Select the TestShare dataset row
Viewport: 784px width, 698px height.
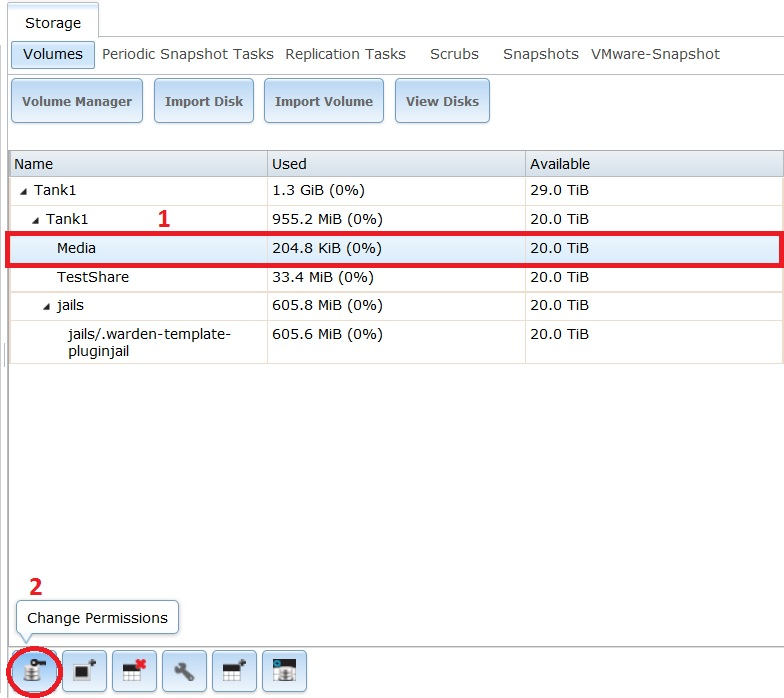[x=93, y=277]
